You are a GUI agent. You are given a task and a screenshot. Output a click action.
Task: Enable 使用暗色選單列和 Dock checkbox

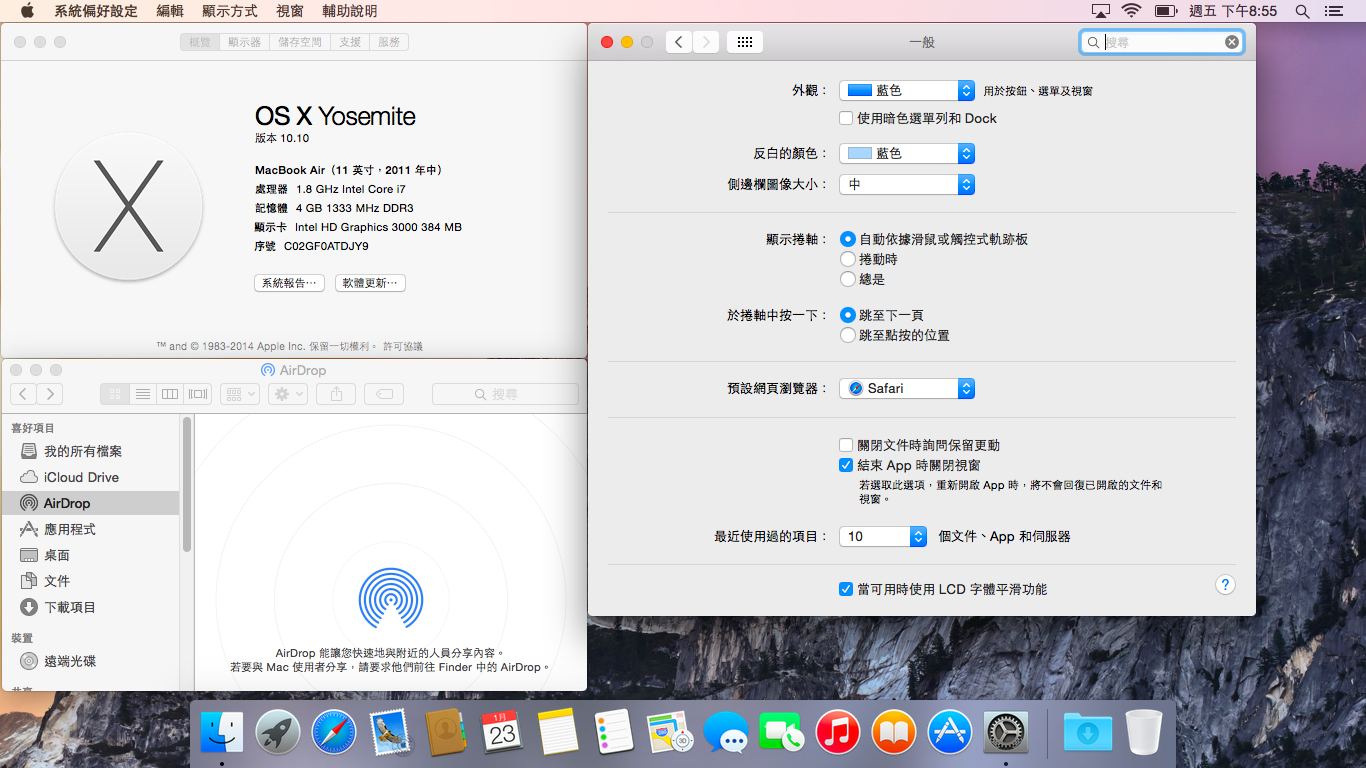(x=846, y=118)
